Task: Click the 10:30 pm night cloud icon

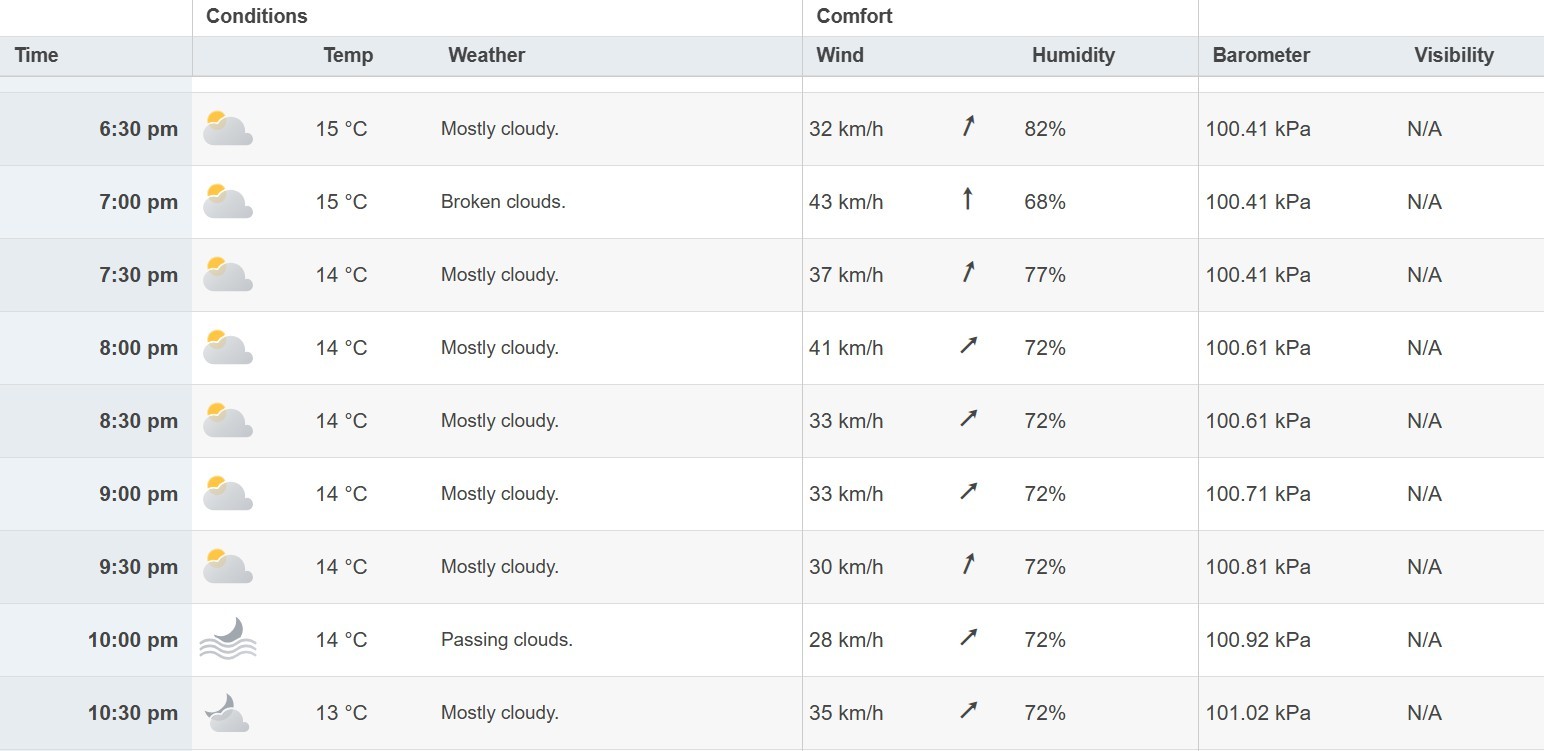Action: [227, 713]
